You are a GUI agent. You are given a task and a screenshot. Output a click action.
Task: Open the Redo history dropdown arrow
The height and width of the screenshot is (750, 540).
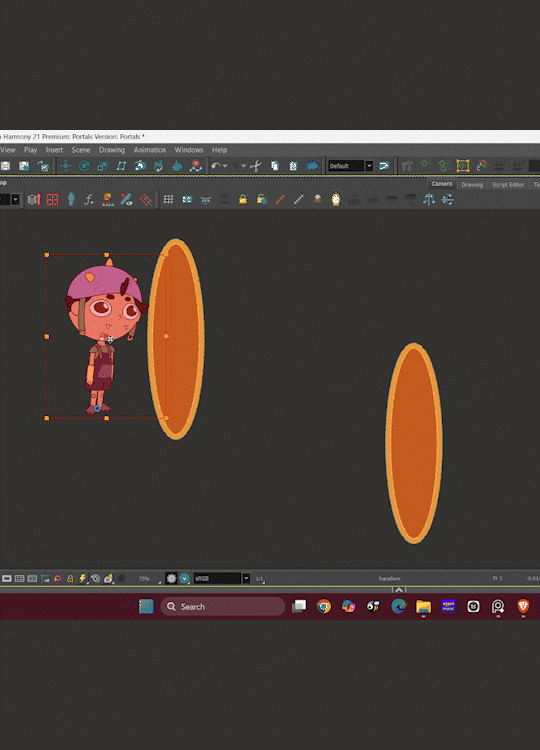(x=243, y=166)
